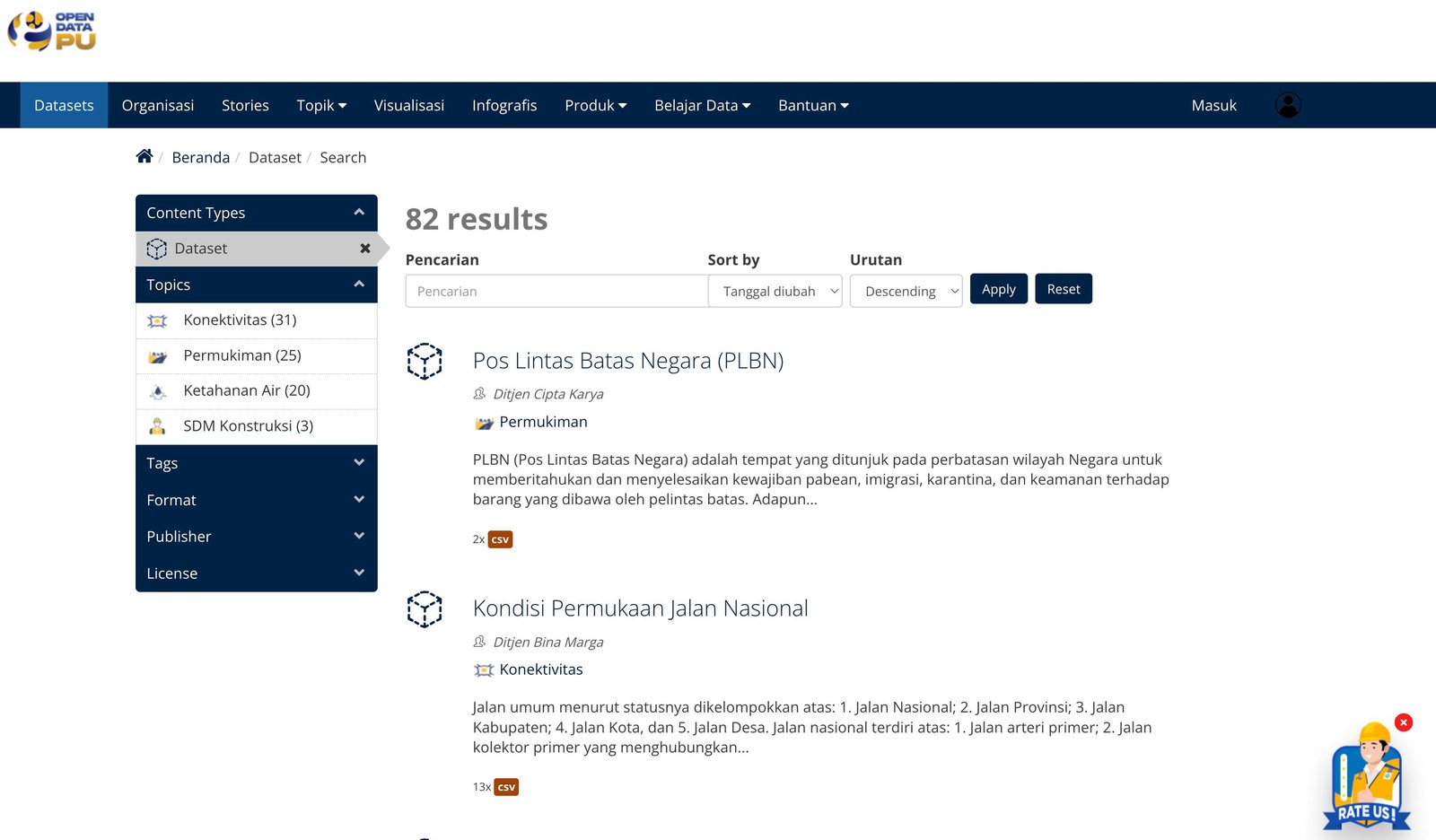Image resolution: width=1436 pixels, height=840 pixels.
Task: Filter by Konektivitas (31) topic
Action: 240,320
